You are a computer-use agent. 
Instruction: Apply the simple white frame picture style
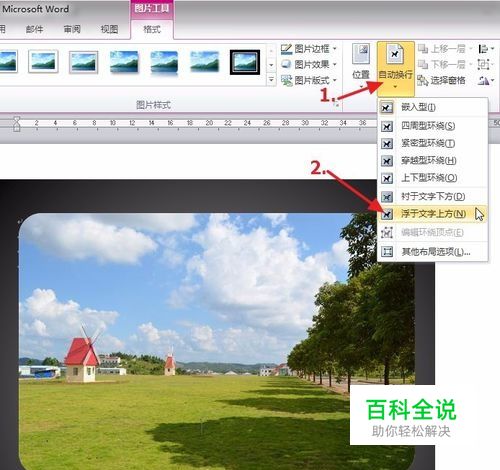click(43, 61)
